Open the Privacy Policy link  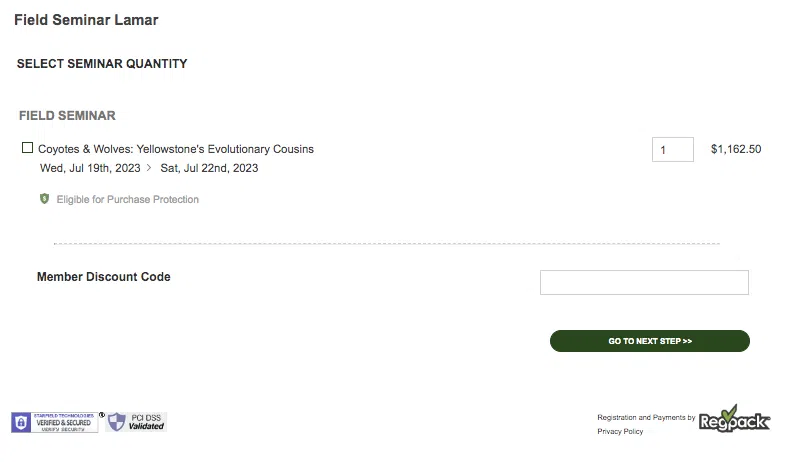tap(620, 432)
